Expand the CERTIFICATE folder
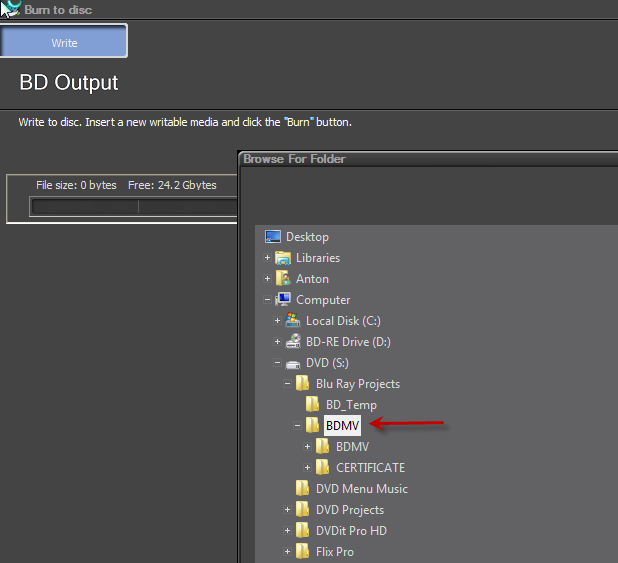Image resolution: width=618 pixels, height=563 pixels. [307, 467]
